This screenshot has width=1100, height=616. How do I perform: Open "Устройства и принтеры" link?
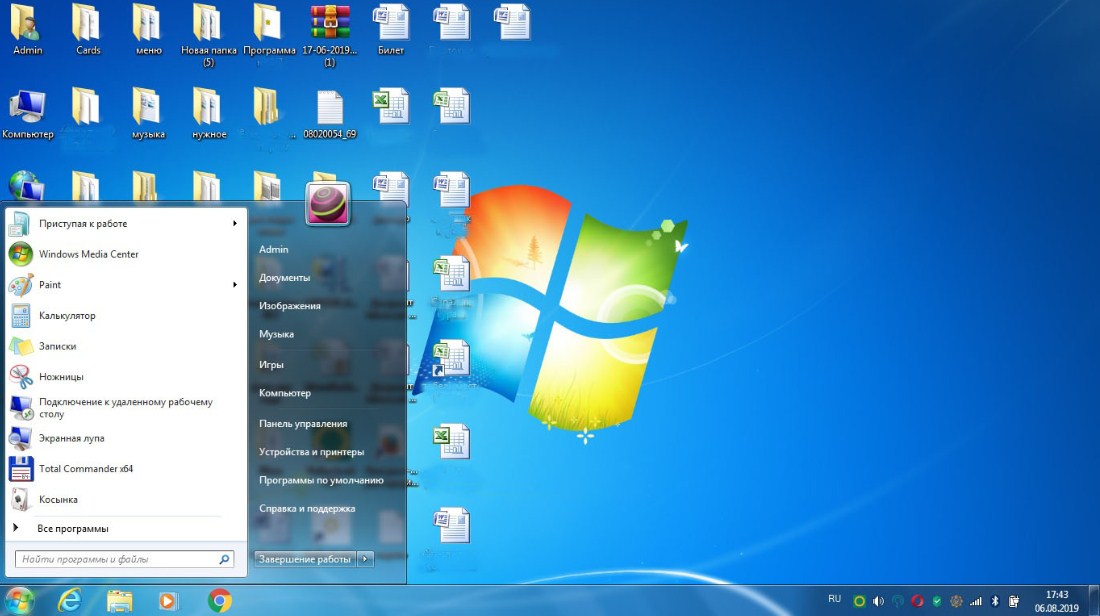pyautogui.click(x=311, y=452)
